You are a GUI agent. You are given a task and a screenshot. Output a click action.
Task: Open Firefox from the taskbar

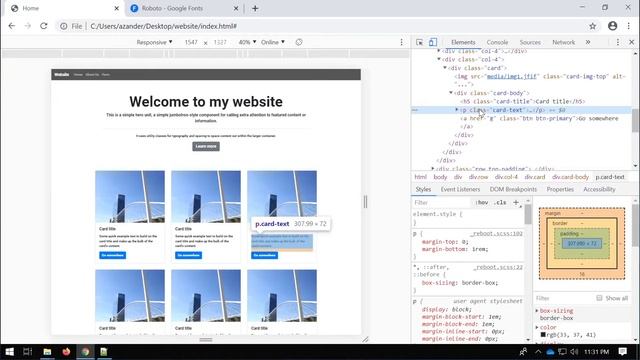click(66, 351)
